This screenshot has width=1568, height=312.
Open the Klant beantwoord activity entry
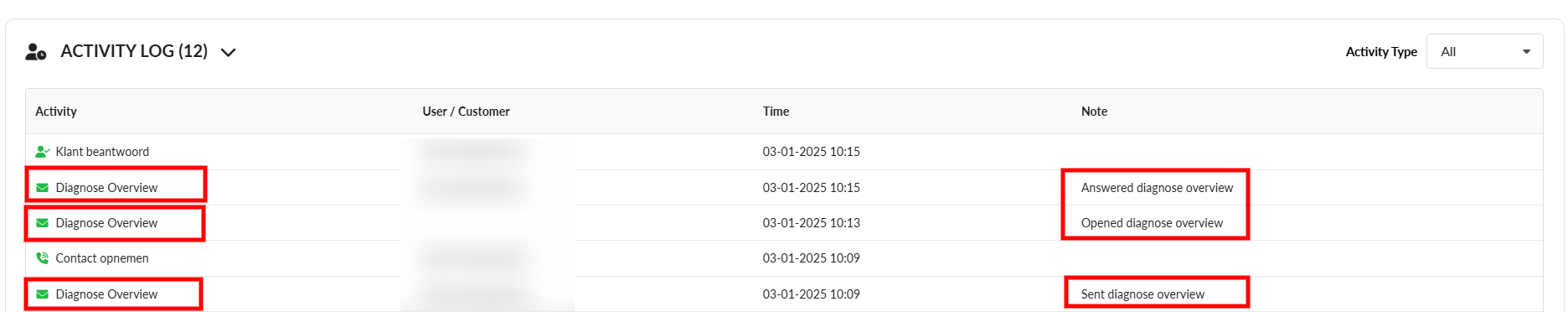102,152
